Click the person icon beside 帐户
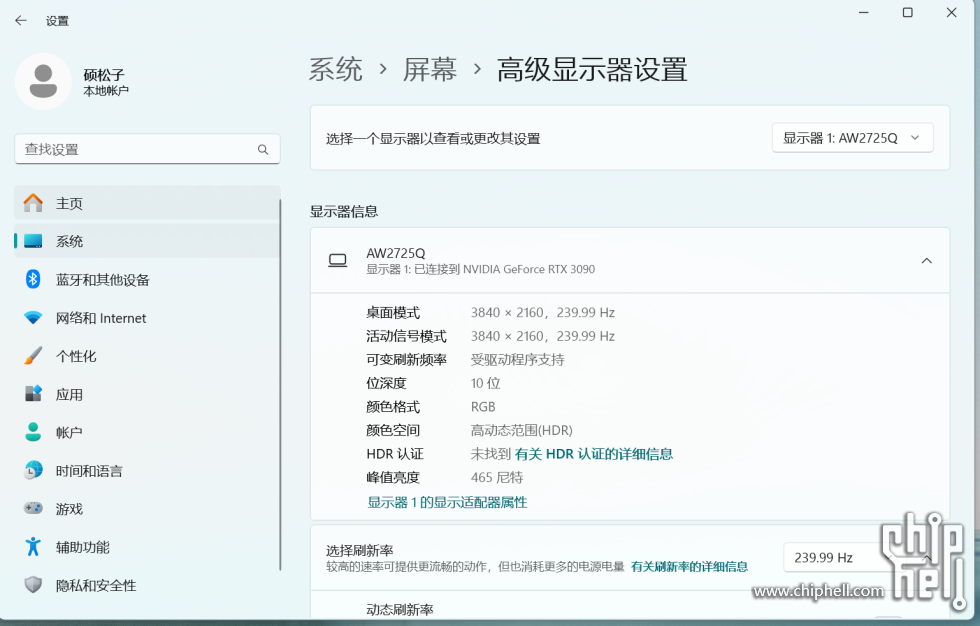 pyautogui.click(x=33, y=432)
